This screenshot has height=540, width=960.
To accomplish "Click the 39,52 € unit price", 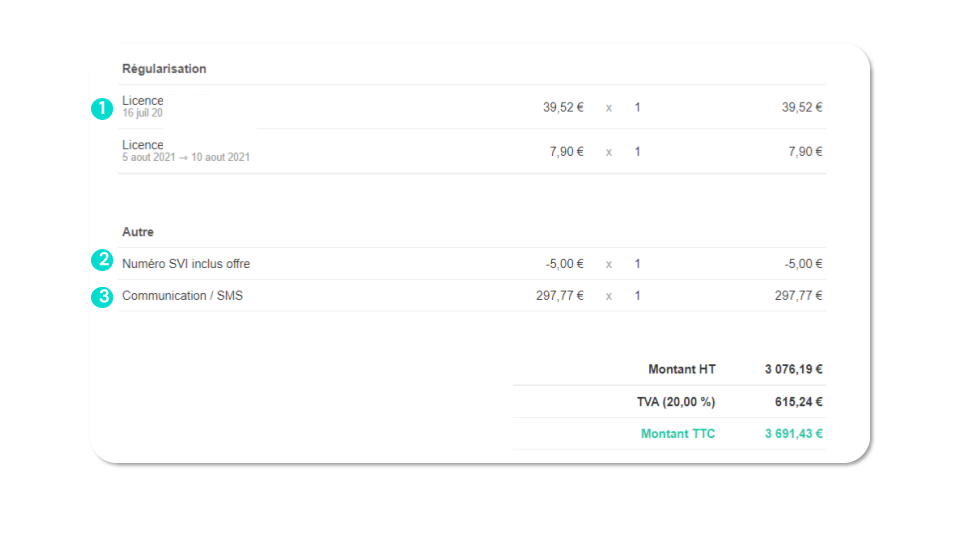I will click(x=563, y=107).
